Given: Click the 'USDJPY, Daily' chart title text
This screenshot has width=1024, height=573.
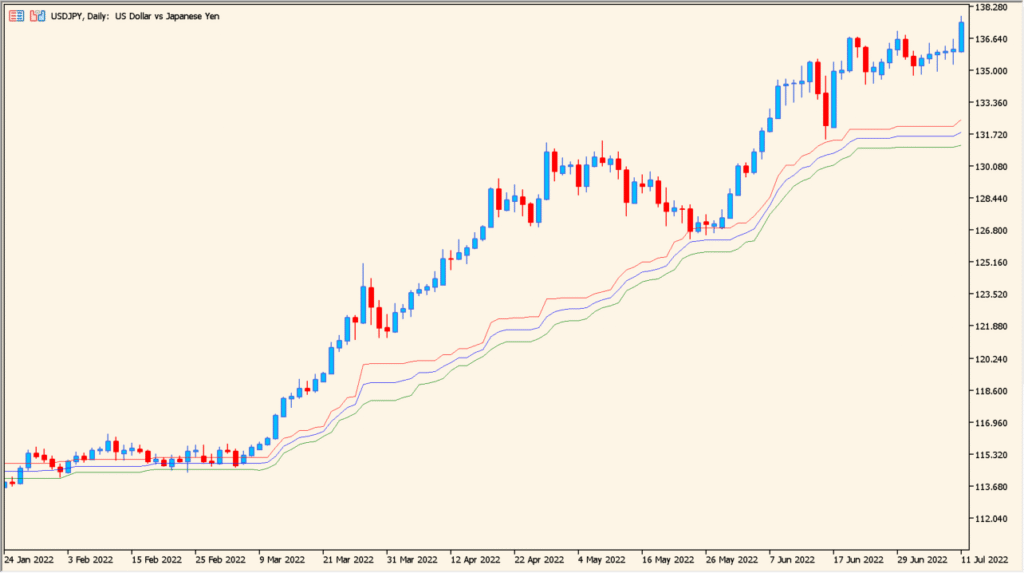Looking at the screenshot, I should [80, 16].
